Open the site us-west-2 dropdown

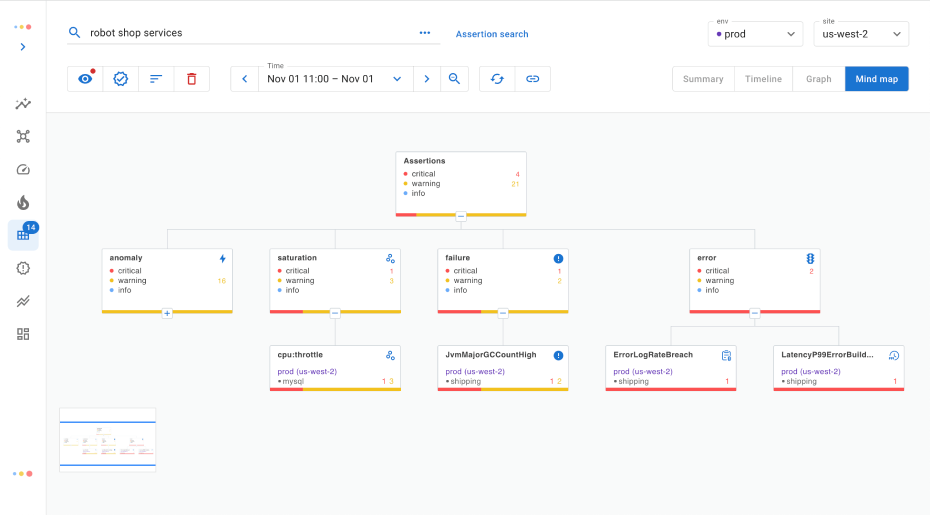click(x=859, y=34)
